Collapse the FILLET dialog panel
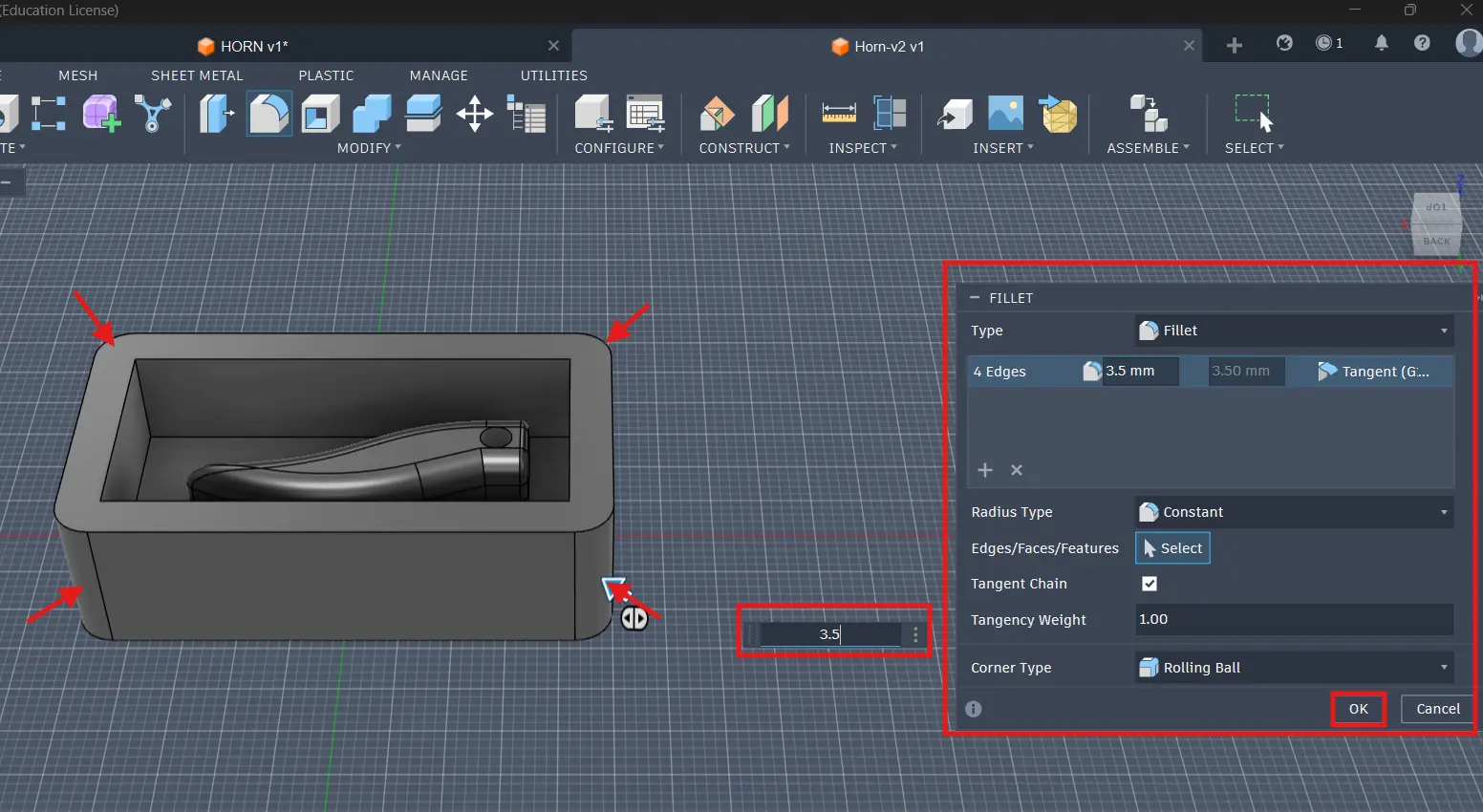Screen dimensions: 1483x812 (x=975, y=298)
